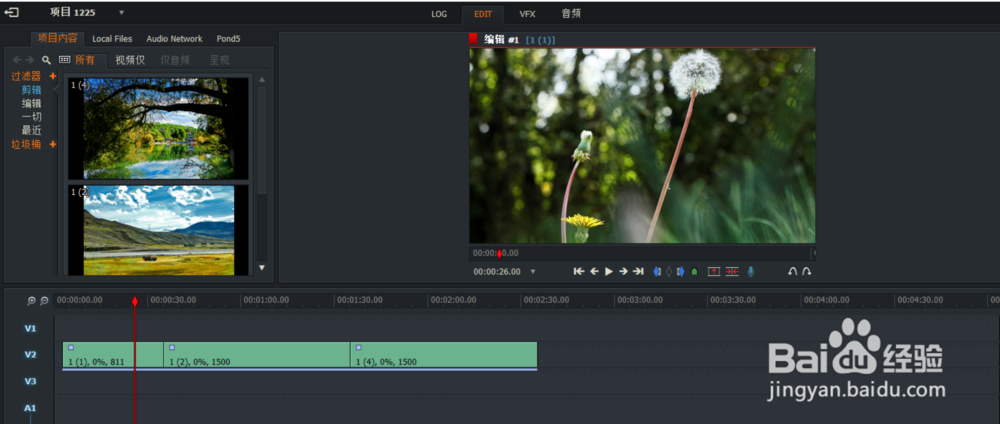Click the remove (lift) icon

(714, 272)
